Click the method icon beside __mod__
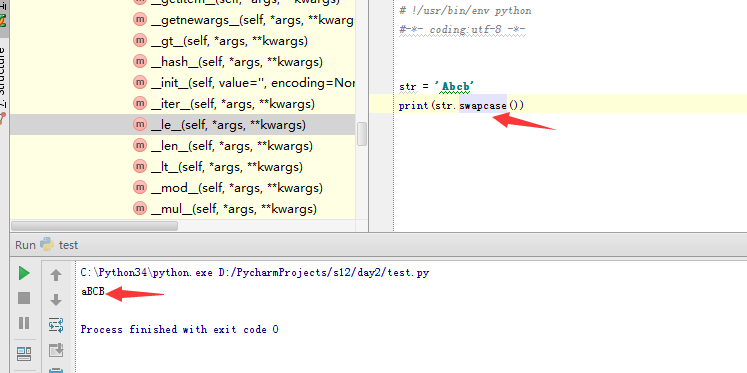Viewport: 747px width, 373px height. pos(140,187)
